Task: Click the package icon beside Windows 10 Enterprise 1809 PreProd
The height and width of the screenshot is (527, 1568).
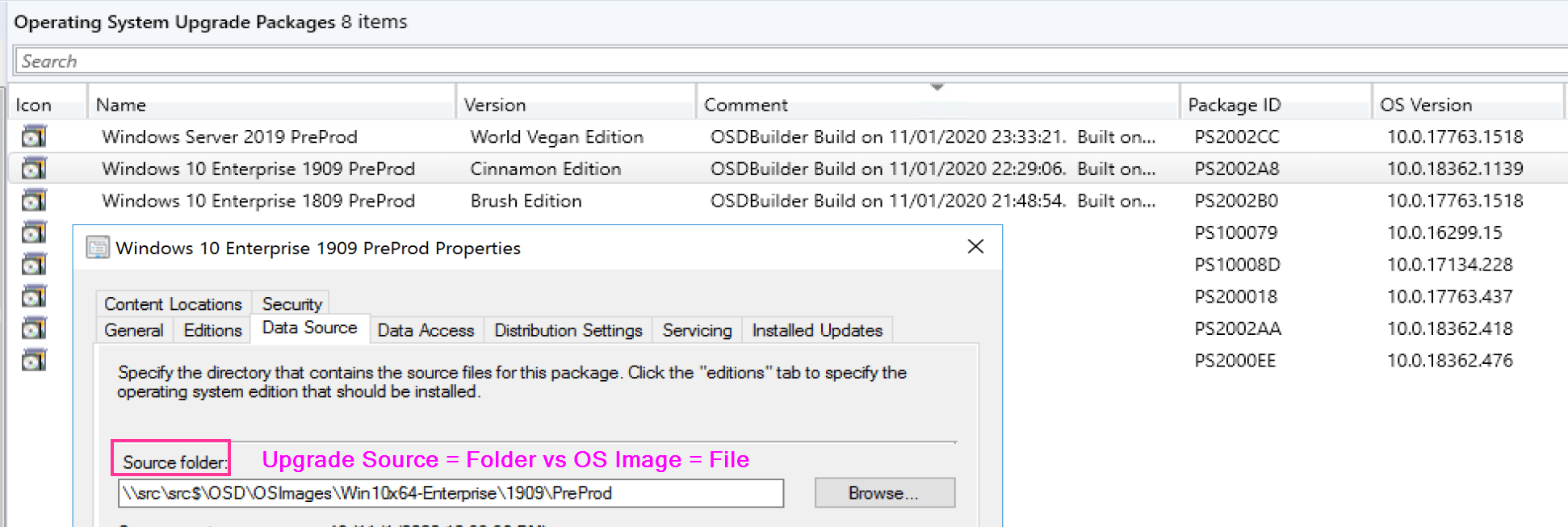Action: pyautogui.click(x=34, y=200)
